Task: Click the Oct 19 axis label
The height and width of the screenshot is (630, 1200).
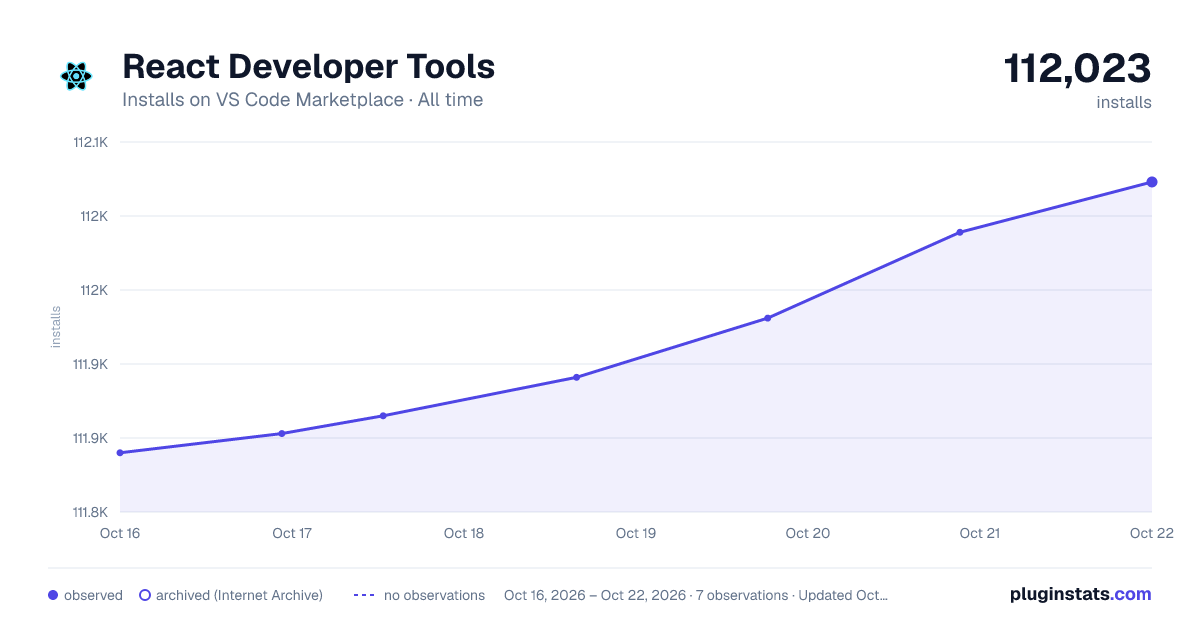Action: [636, 533]
